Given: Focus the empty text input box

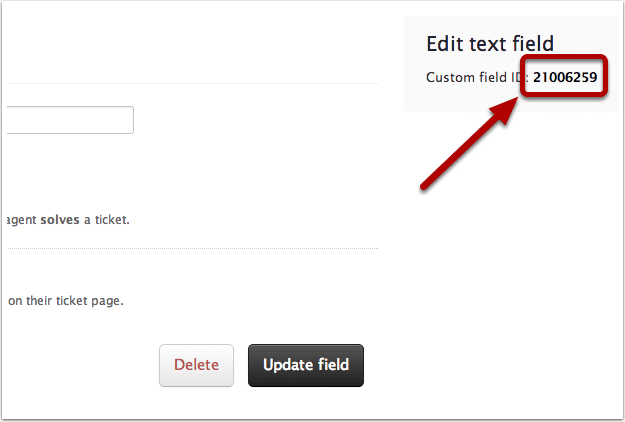Looking at the screenshot, I should click(x=70, y=120).
